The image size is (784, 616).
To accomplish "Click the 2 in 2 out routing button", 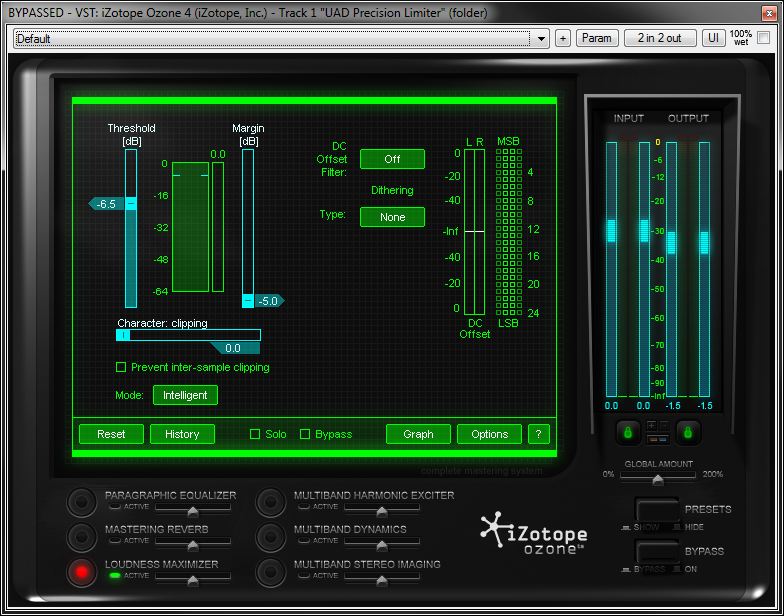I will click(x=660, y=38).
